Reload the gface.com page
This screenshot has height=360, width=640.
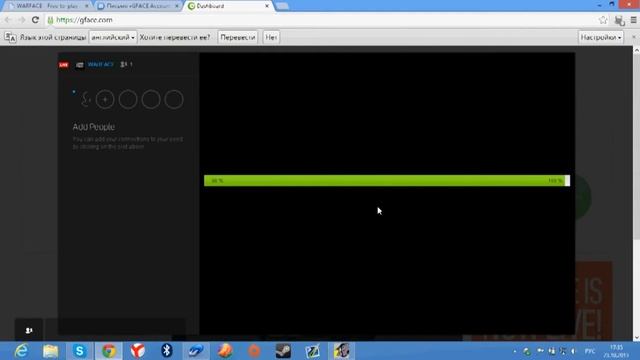click(x=36, y=20)
